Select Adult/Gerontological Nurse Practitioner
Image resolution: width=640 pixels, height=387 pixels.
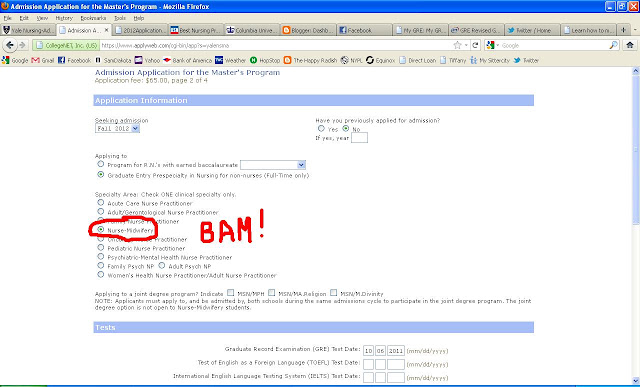click(x=100, y=211)
